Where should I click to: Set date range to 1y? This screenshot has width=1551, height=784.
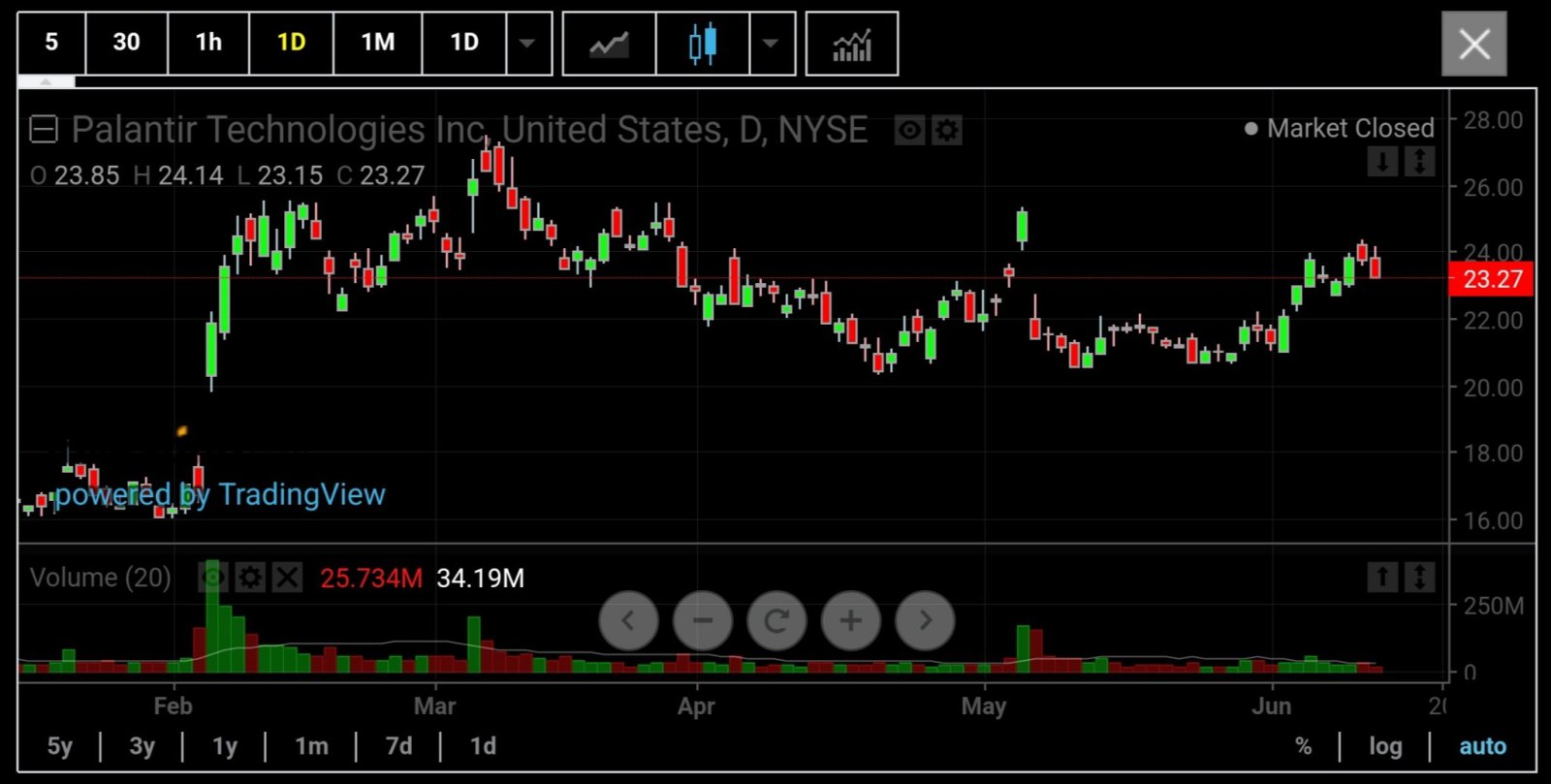[225, 746]
